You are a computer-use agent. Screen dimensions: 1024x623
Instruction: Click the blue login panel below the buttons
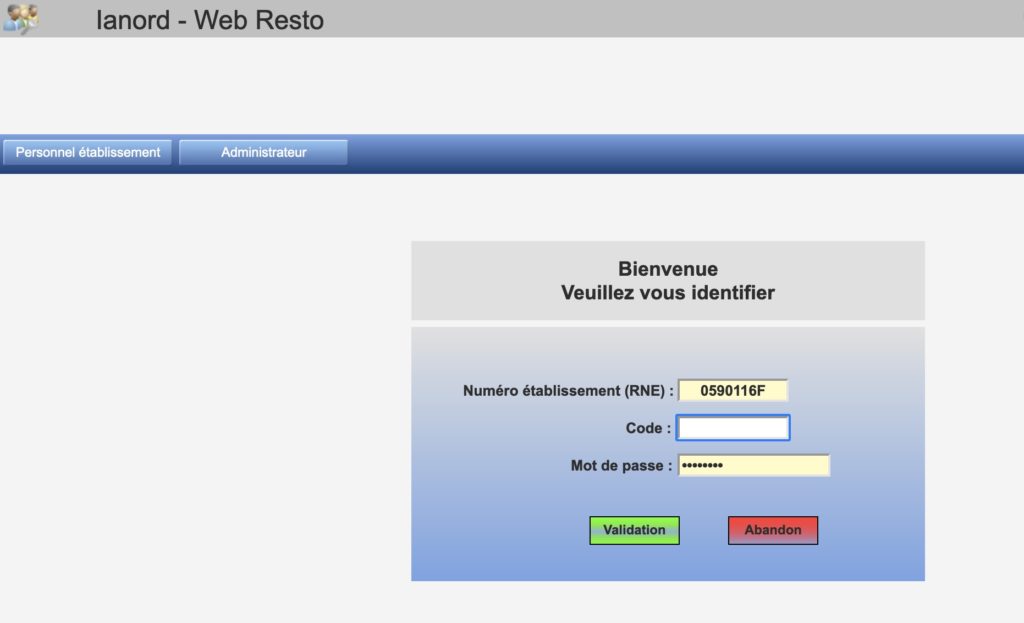pos(667,563)
